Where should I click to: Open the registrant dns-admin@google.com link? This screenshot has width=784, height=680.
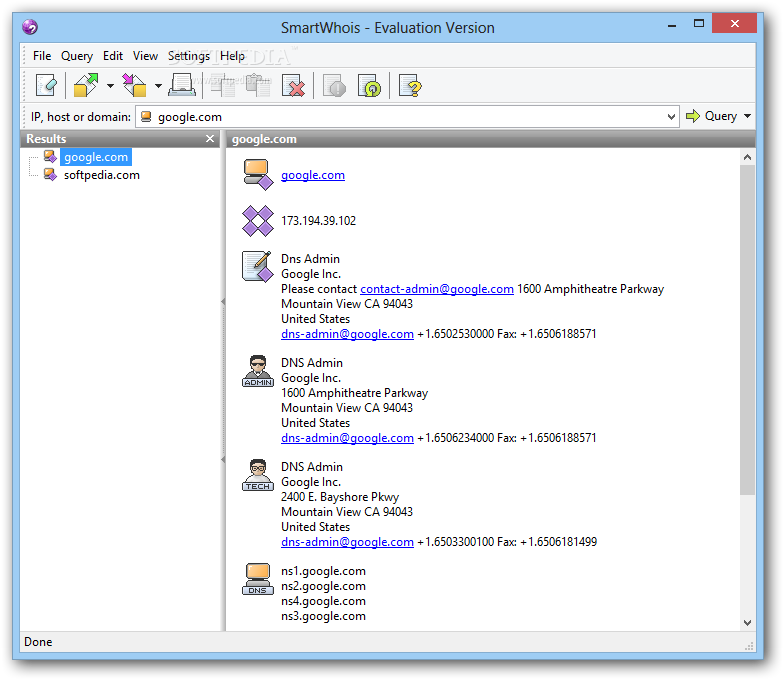coord(348,334)
